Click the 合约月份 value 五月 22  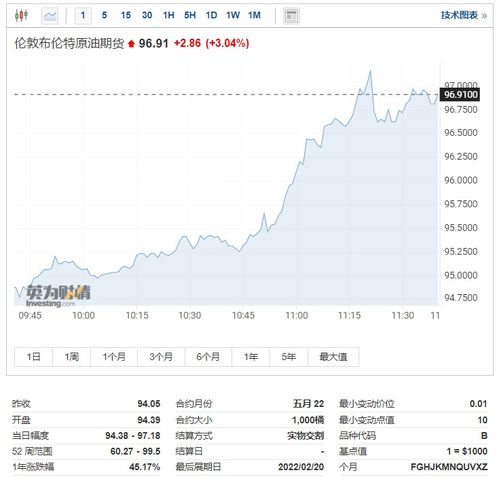(x=308, y=404)
